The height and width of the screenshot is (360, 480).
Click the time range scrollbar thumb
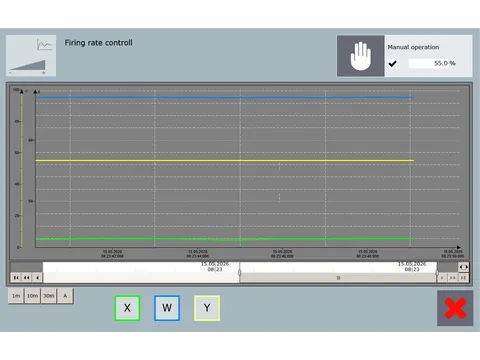click(338, 278)
